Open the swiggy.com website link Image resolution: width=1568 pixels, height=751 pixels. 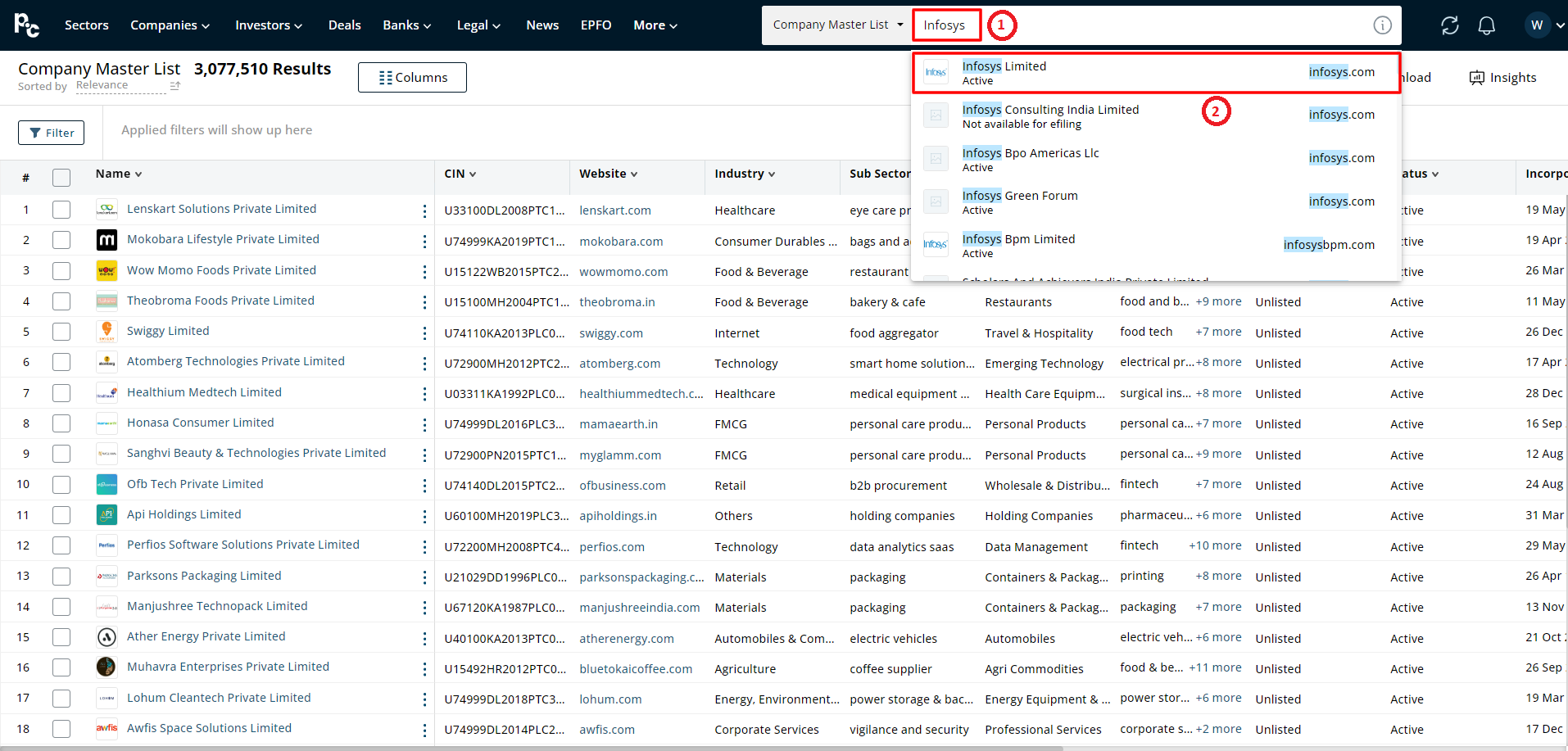[x=611, y=333]
